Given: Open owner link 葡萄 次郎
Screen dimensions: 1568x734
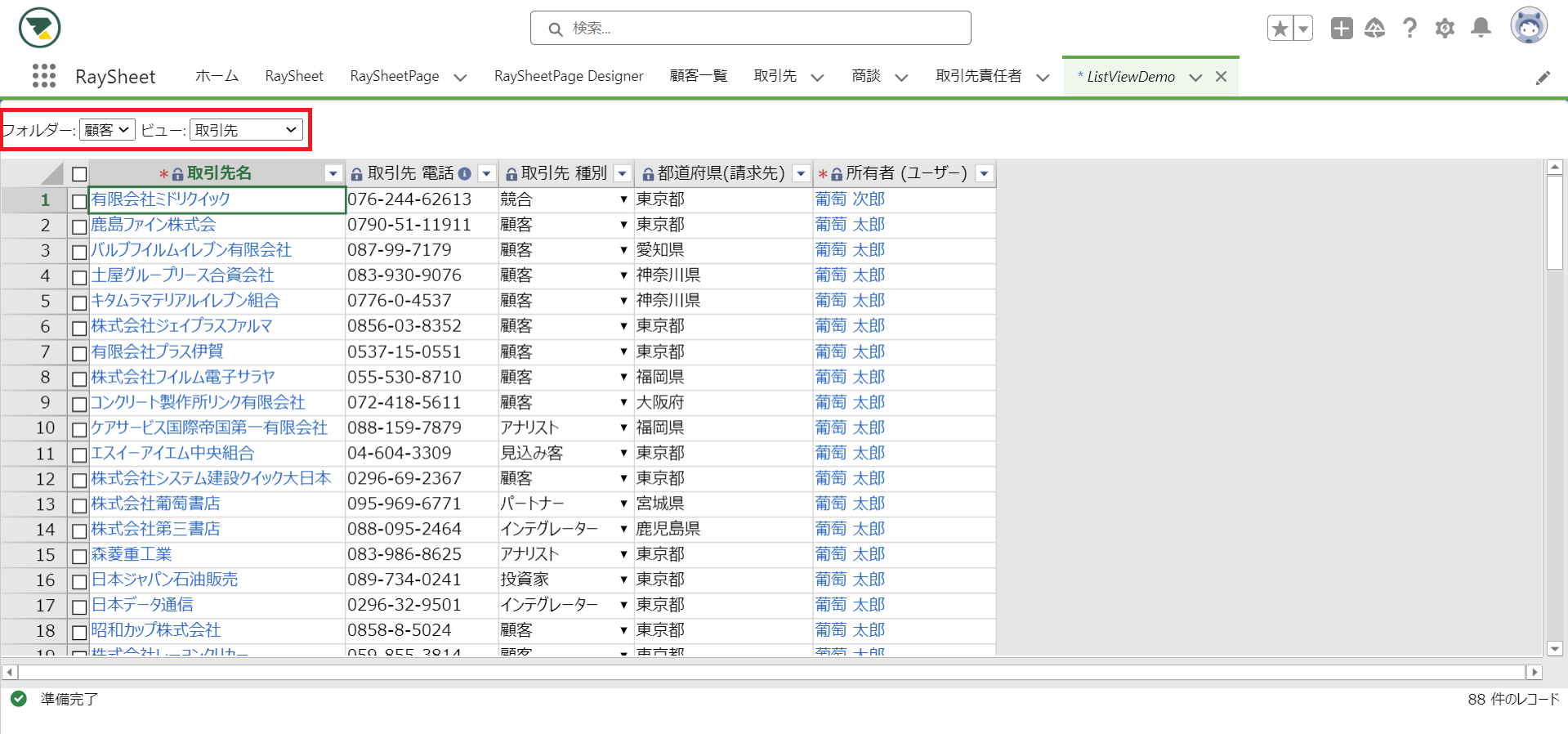Looking at the screenshot, I should pyautogui.click(x=850, y=199).
